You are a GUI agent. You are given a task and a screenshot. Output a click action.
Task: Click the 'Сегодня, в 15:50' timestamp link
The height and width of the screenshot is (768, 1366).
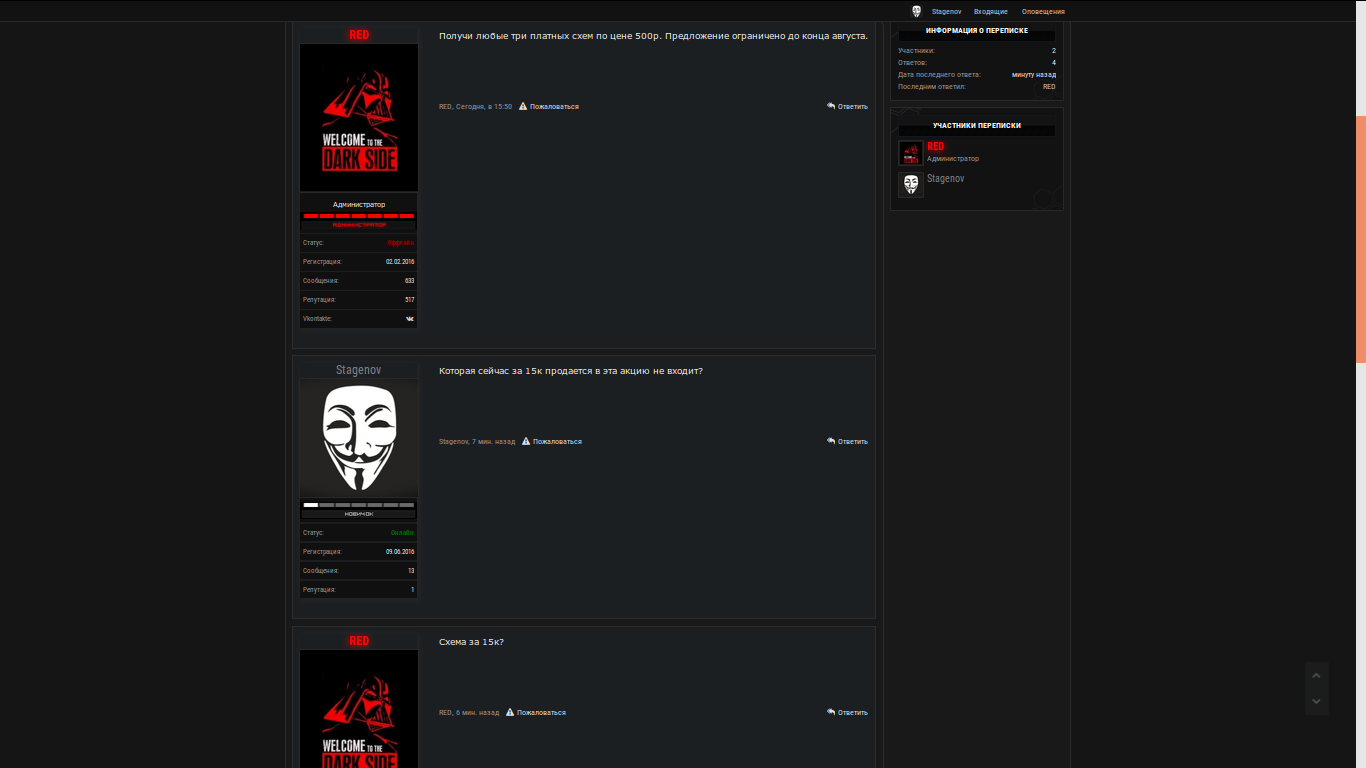[x=484, y=106]
